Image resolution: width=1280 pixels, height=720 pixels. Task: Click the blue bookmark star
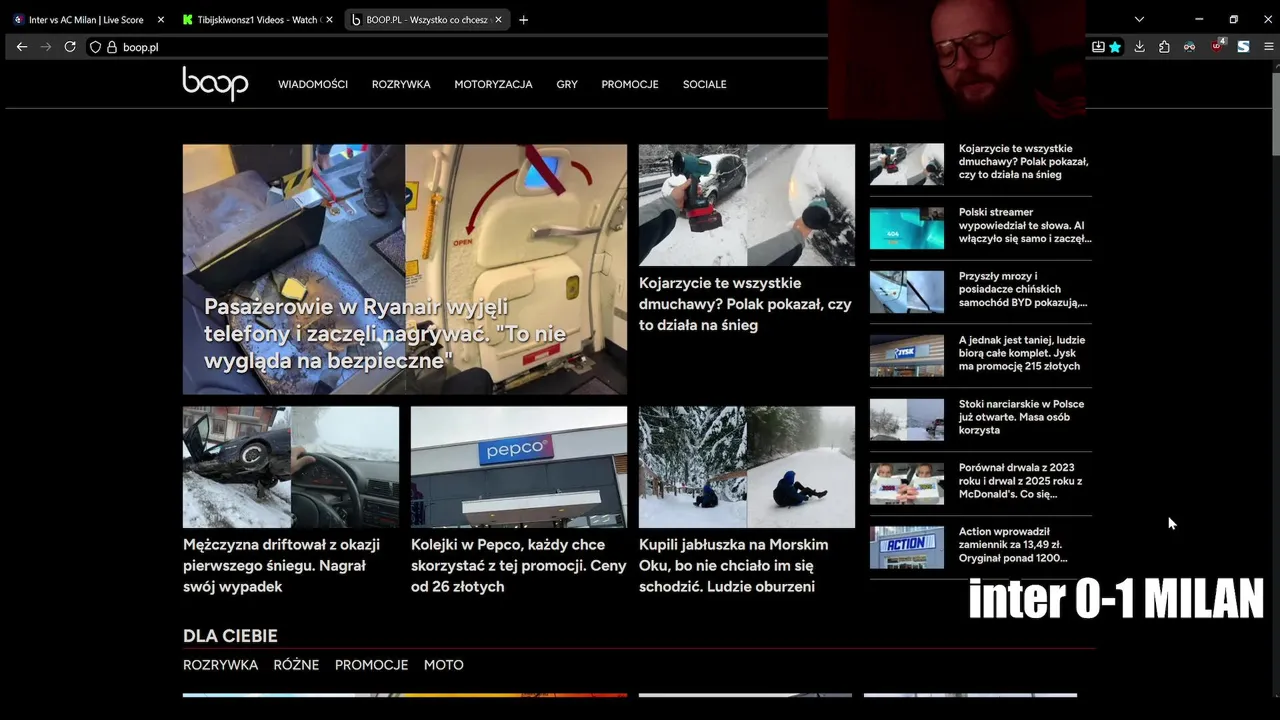coord(1115,47)
